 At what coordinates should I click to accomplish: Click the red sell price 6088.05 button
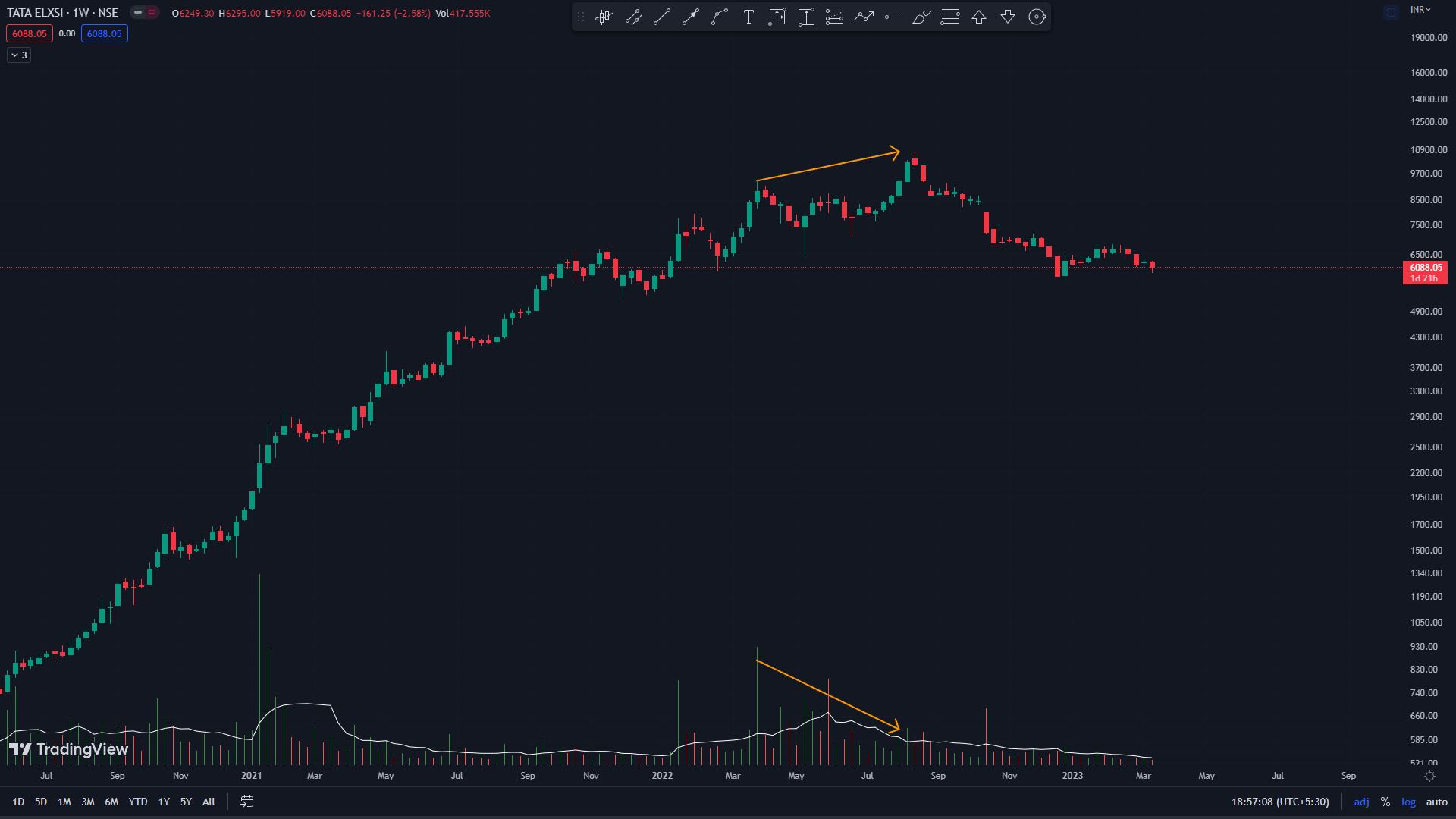click(x=30, y=33)
